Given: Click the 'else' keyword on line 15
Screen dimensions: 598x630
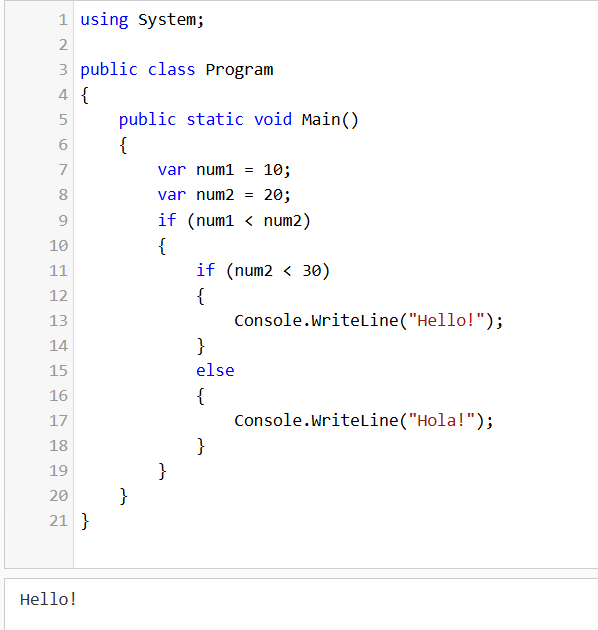Looking at the screenshot, I should click(215, 370).
